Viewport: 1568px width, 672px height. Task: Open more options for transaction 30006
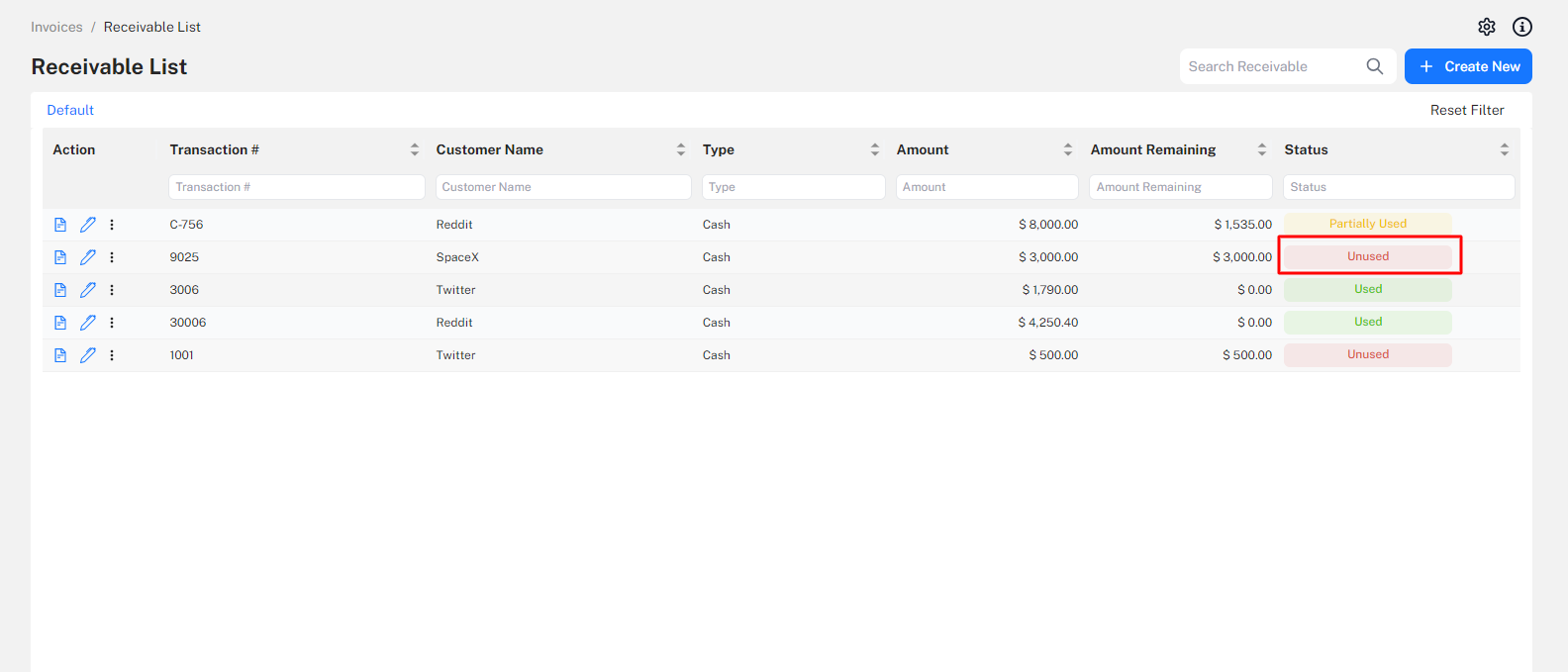pyautogui.click(x=112, y=323)
